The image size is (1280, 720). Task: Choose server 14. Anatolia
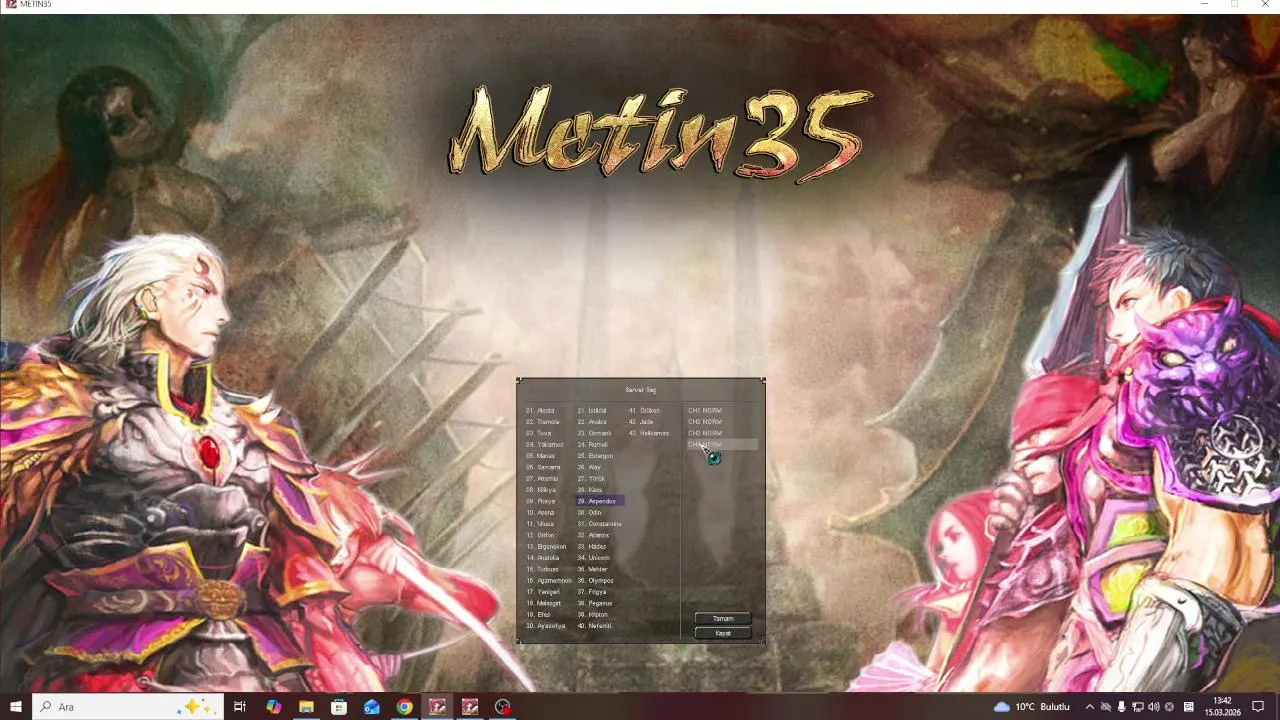(x=543, y=558)
